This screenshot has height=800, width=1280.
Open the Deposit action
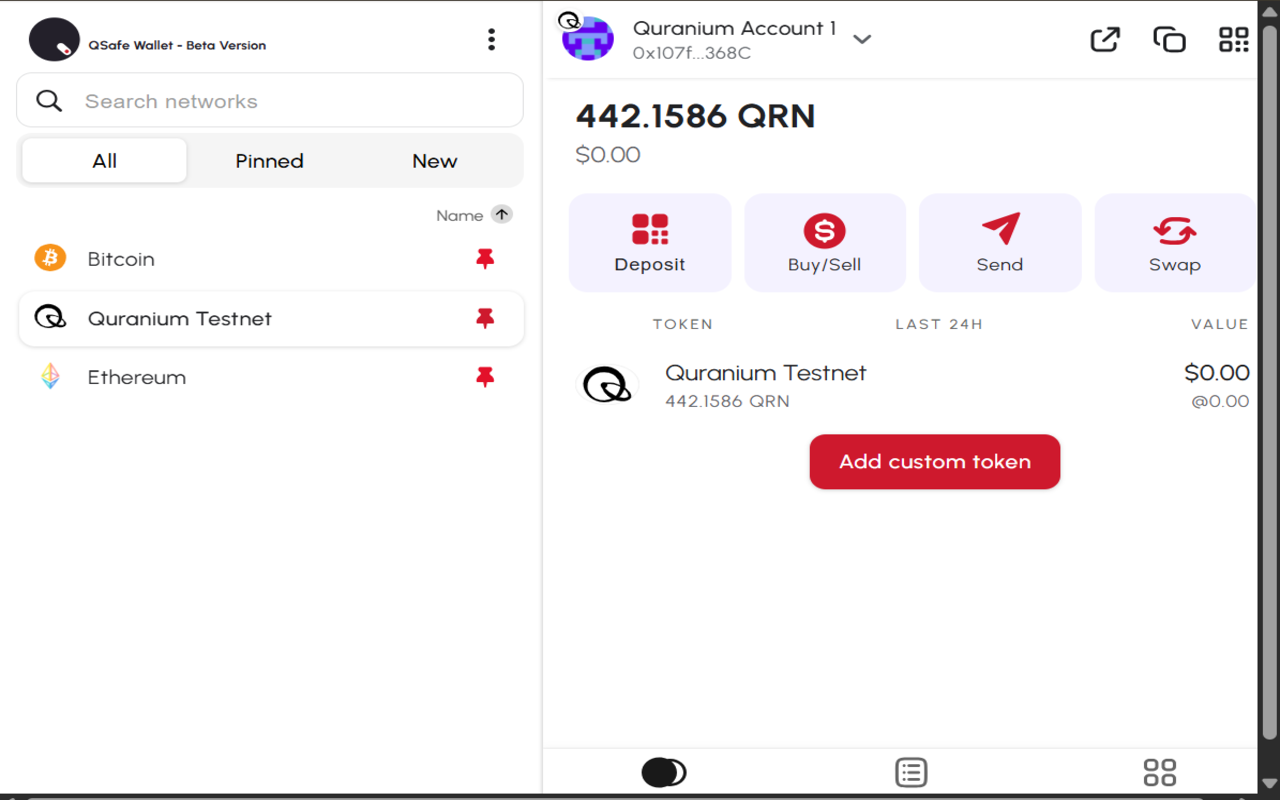pos(649,242)
